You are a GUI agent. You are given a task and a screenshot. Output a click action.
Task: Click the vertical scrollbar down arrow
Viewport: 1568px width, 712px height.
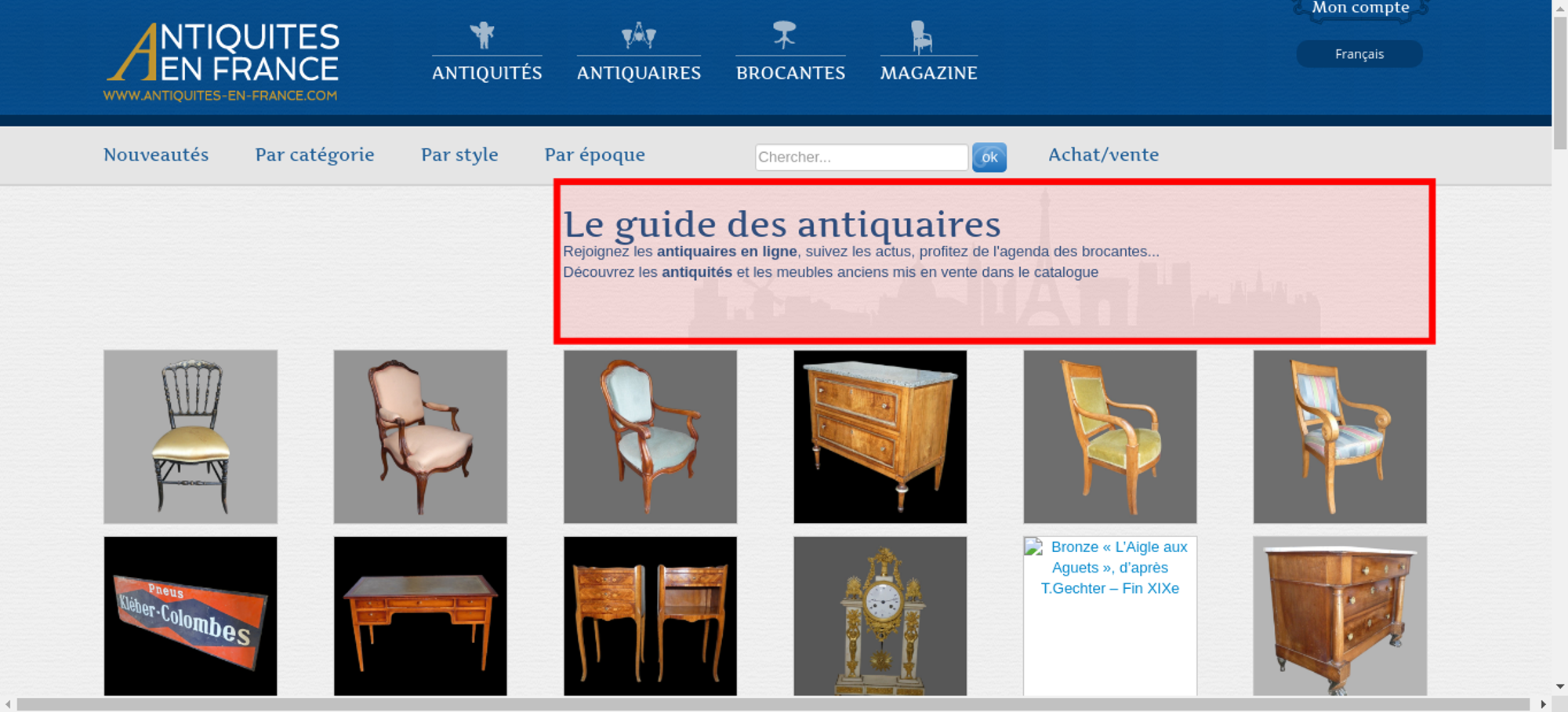pos(1559,687)
